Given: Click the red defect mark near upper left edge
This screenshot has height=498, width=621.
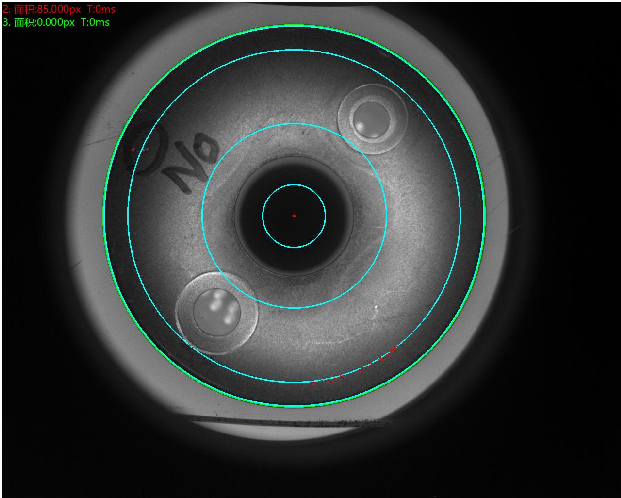Looking at the screenshot, I should tap(133, 149).
